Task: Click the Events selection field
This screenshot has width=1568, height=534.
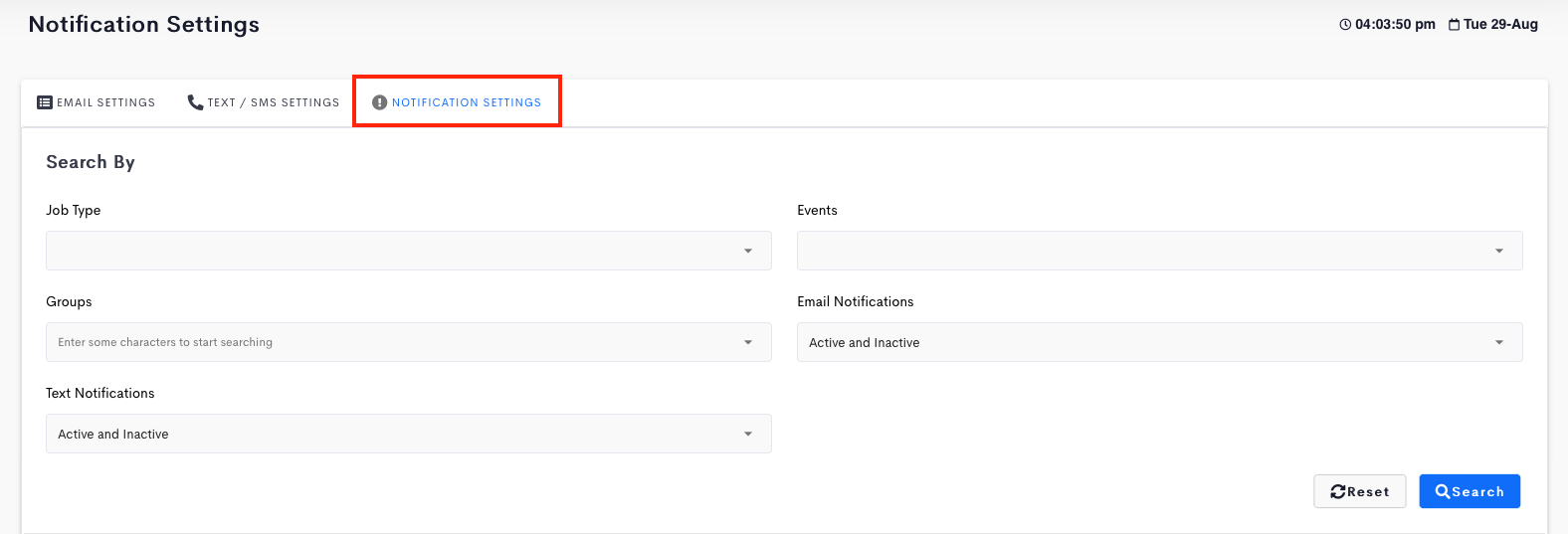Action: click(x=1160, y=251)
